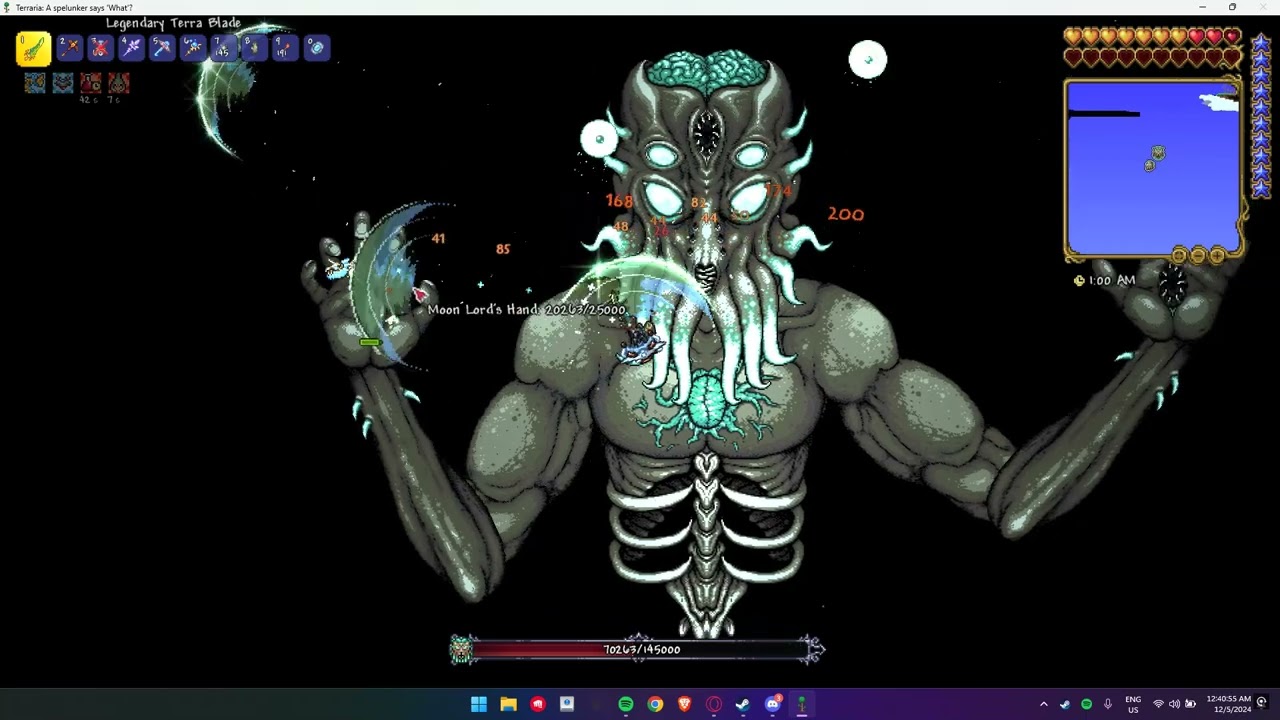Click the debuff icon showing 7 s
1280x720 pixels.
[x=119, y=83]
